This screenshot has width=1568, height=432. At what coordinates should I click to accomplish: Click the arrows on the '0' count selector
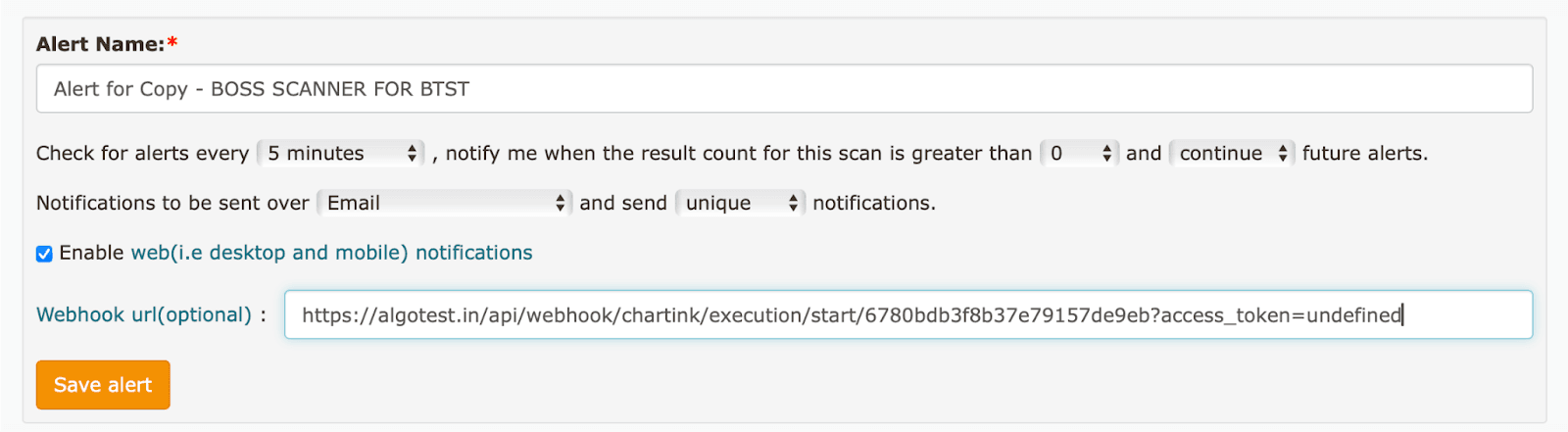pos(1107,154)
